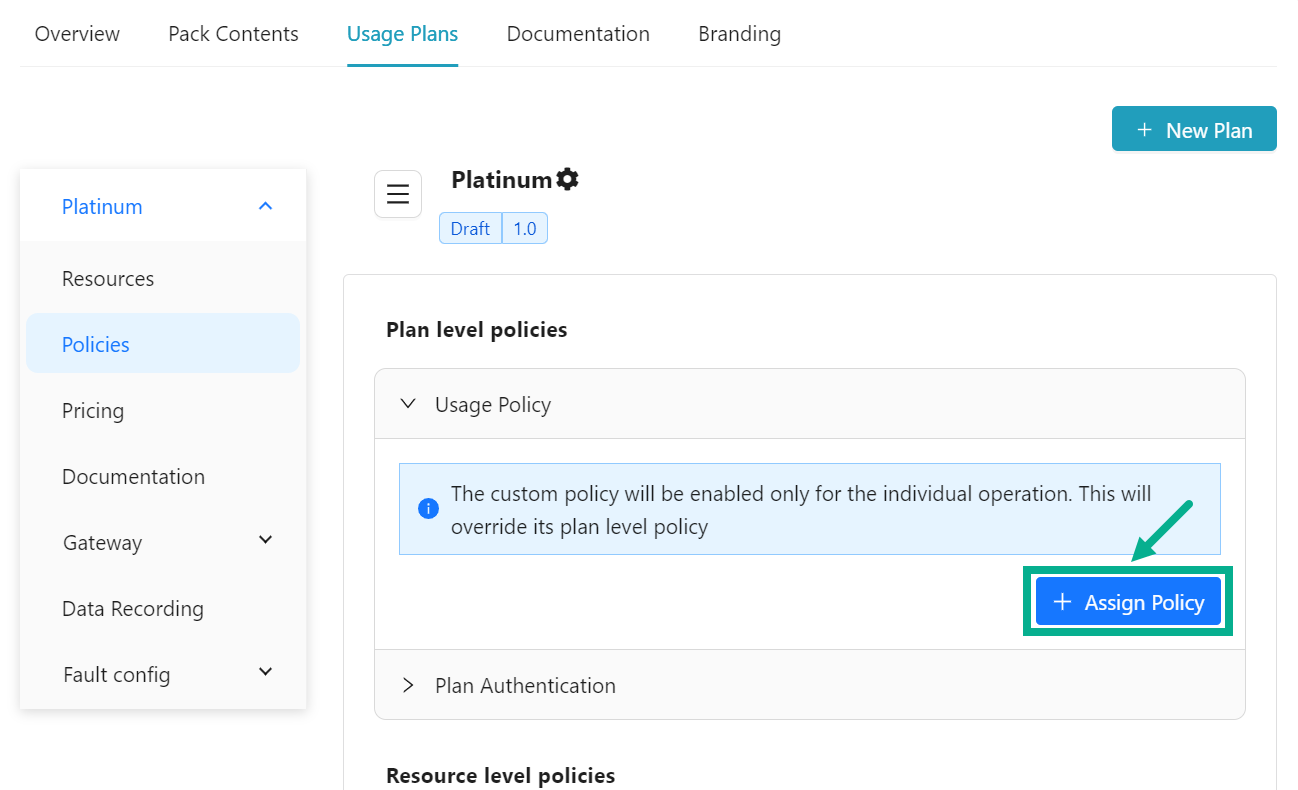Screen dimensions: 1298x790
Task: Go to the top Documentation tab
Action: click(578, 34)
